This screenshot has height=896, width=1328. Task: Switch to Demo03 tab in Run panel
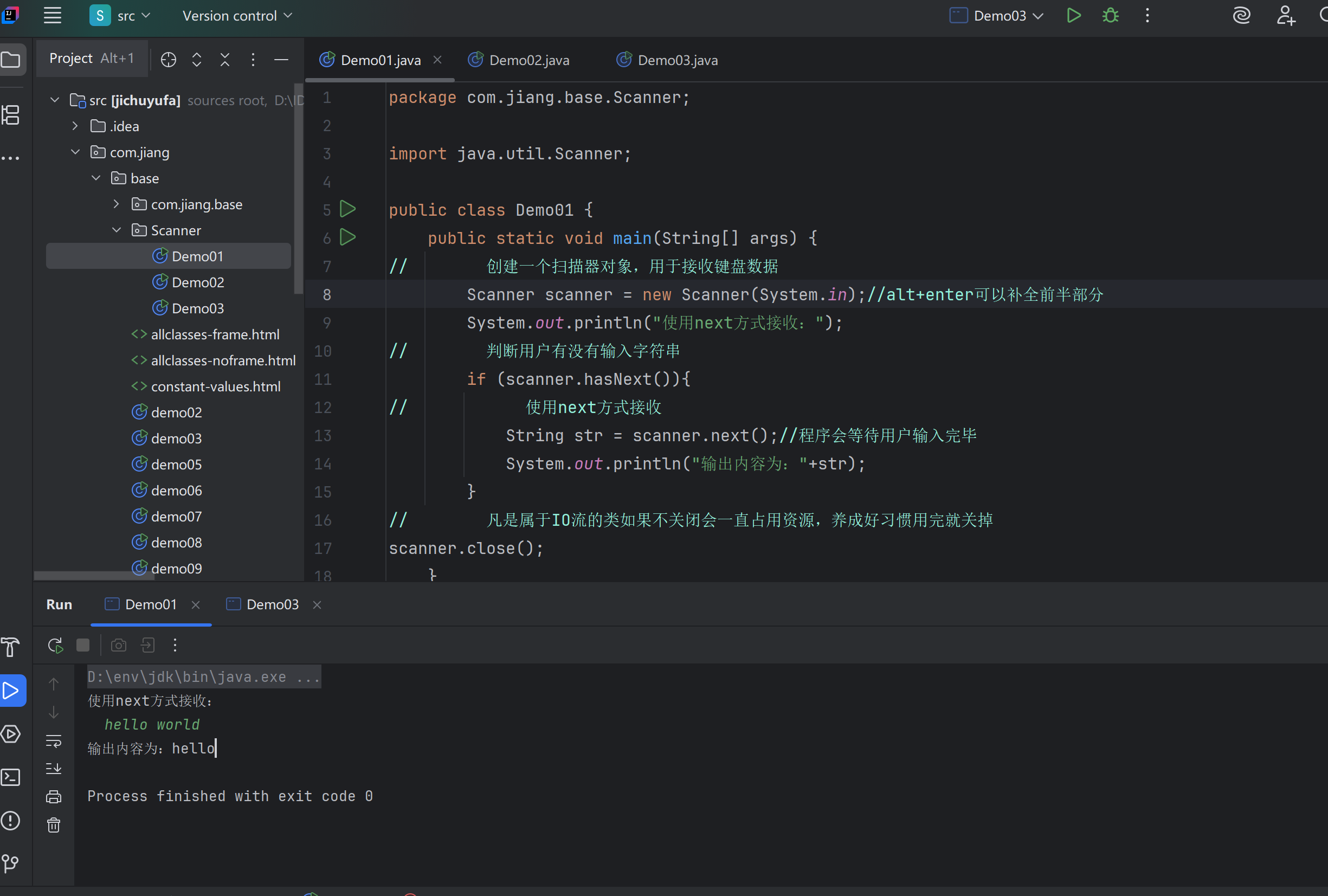click(x=272, y=604)
